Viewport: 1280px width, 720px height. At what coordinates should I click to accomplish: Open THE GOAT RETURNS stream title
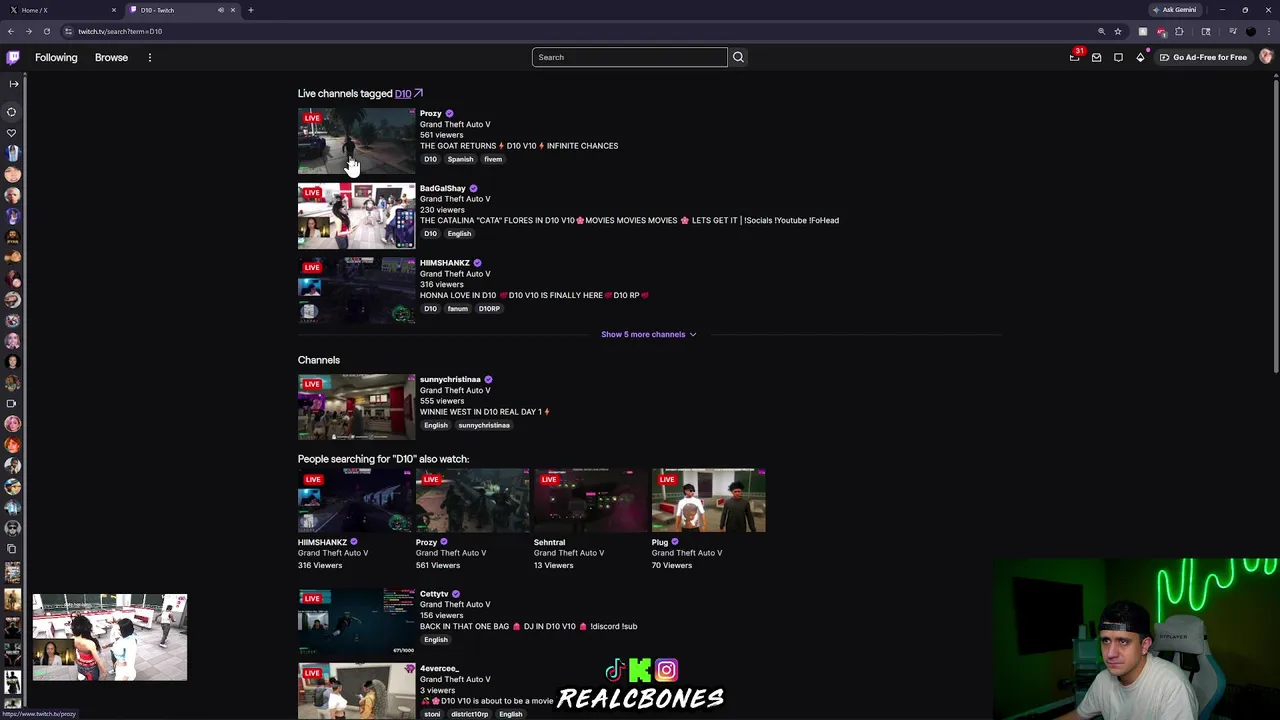(x=519, y=146)
